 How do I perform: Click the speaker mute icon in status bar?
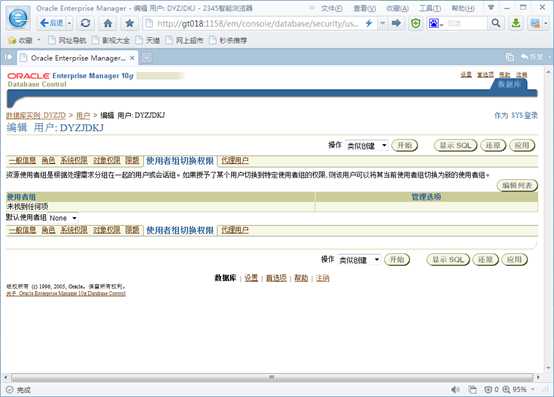tap(455, 389)
